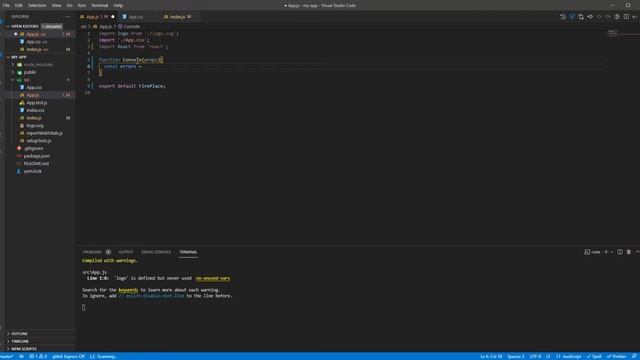The height and width of the screenshot is (360, 640).
Task: Change indentation via Spaces: 2
Action: click(x=516, y=356)
